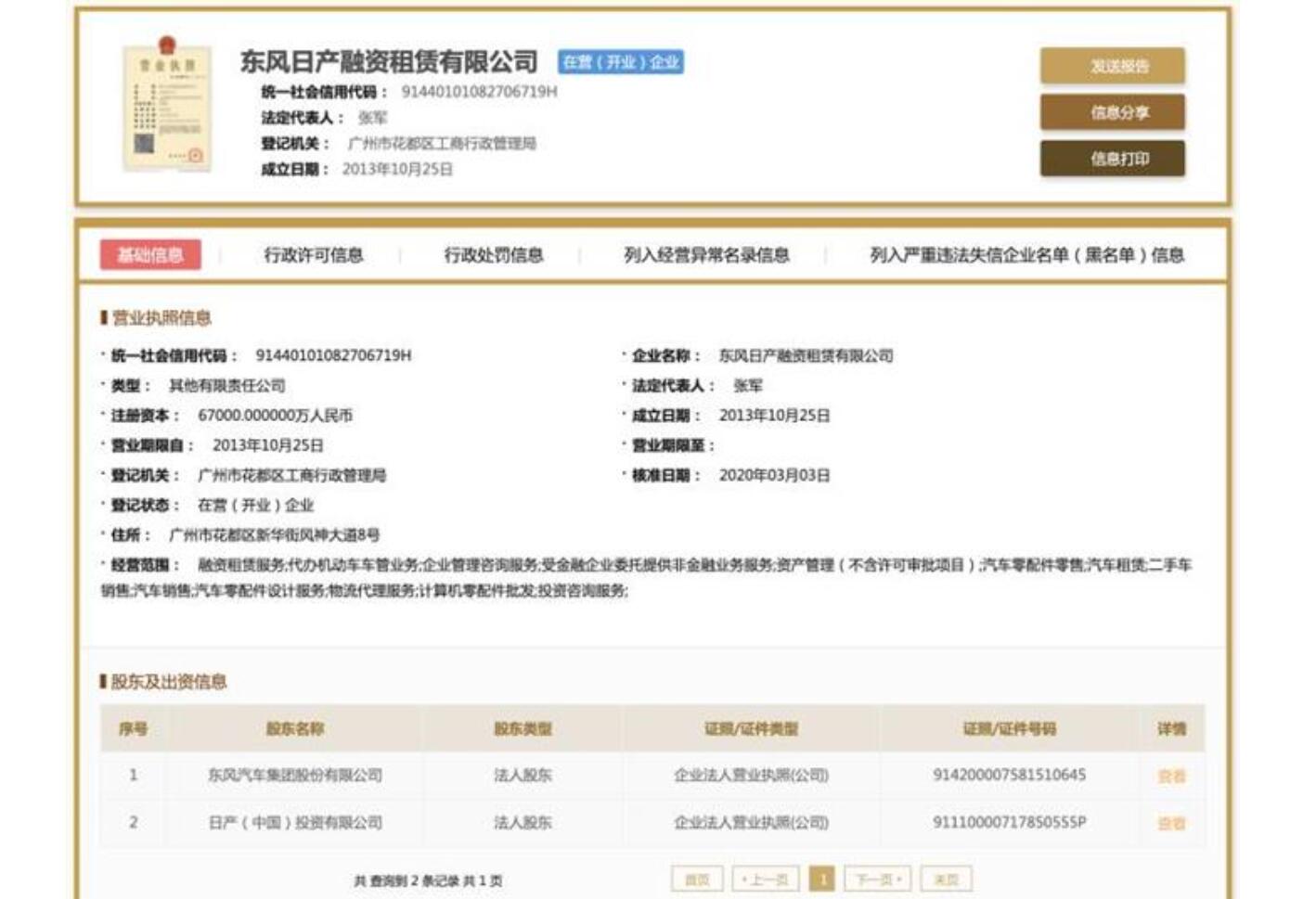
Task: Click shareholder name 日产（中国）投资有限公司
Action: 294,823
